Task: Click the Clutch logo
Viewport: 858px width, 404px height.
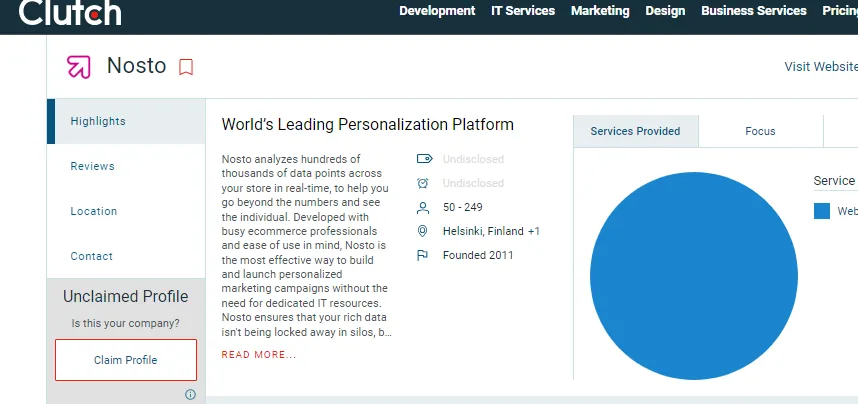Action: (x=70, y=12)
